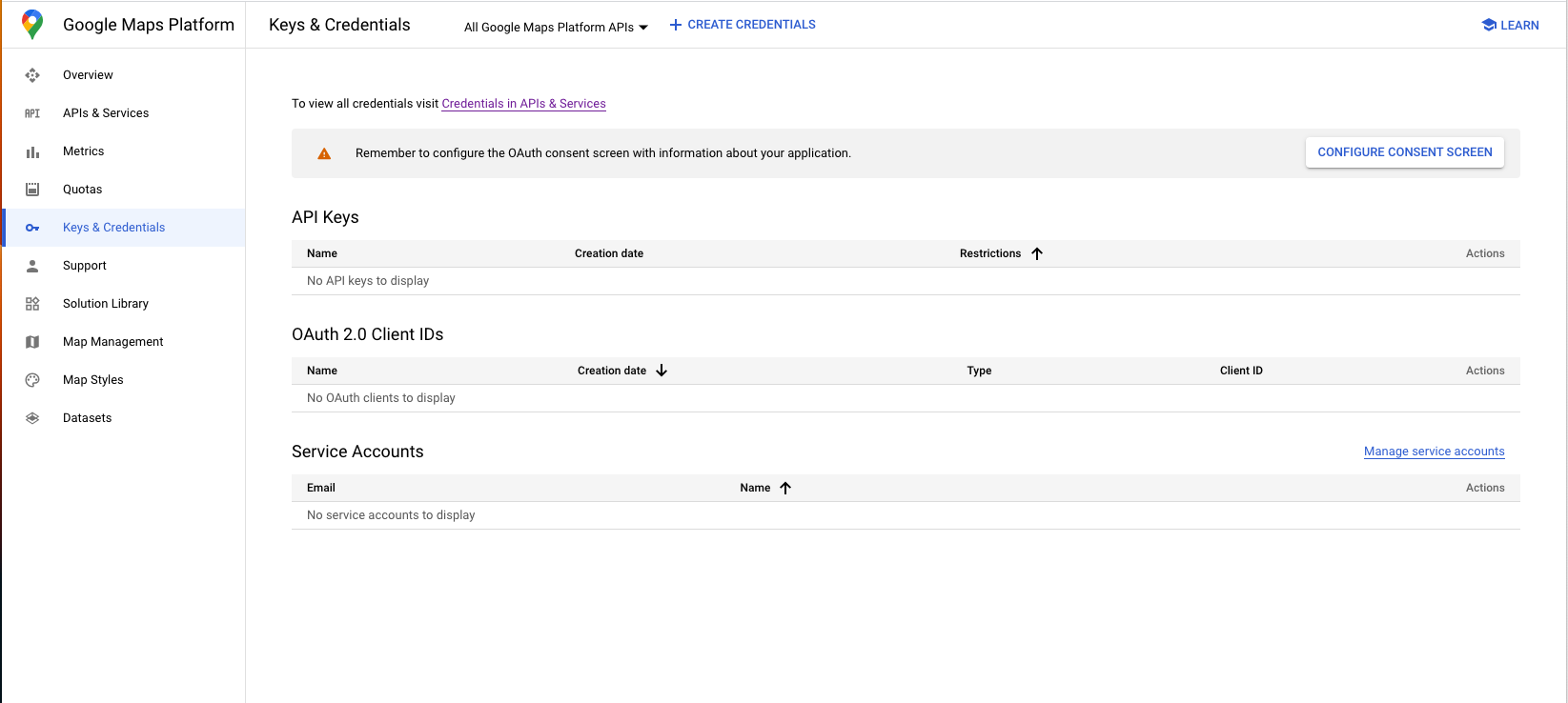Follow Credentials in APIs & Services link
This screenshot has width=1568, height=703.
pyautogui.click(x=523, y=104)
